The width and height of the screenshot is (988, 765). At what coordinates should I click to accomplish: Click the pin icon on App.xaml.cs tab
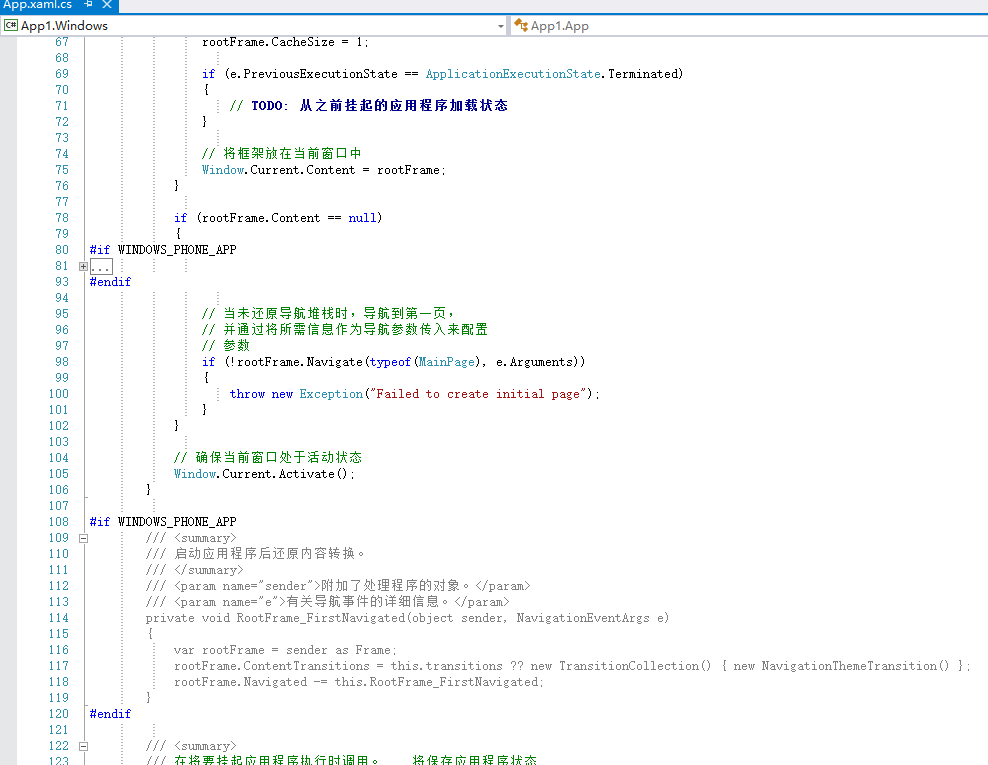(x=88, y=4)
